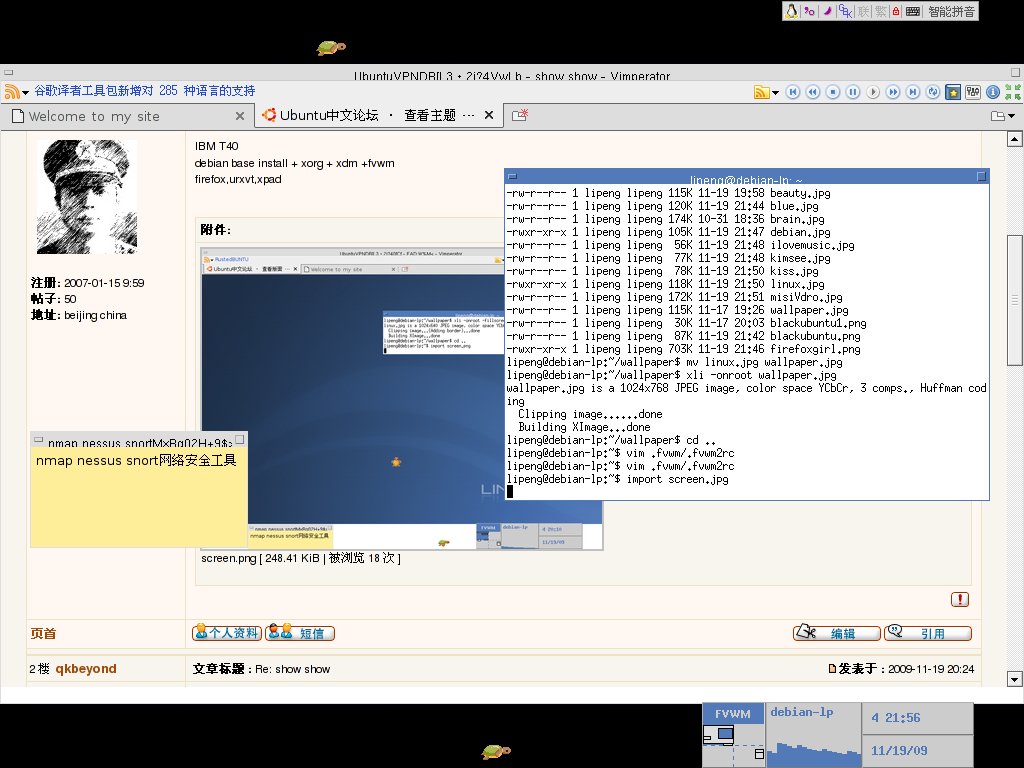Click the red lock icon in input bar
The height and width of the screenshot is (768, 1024).
click(x=896, y=11)
